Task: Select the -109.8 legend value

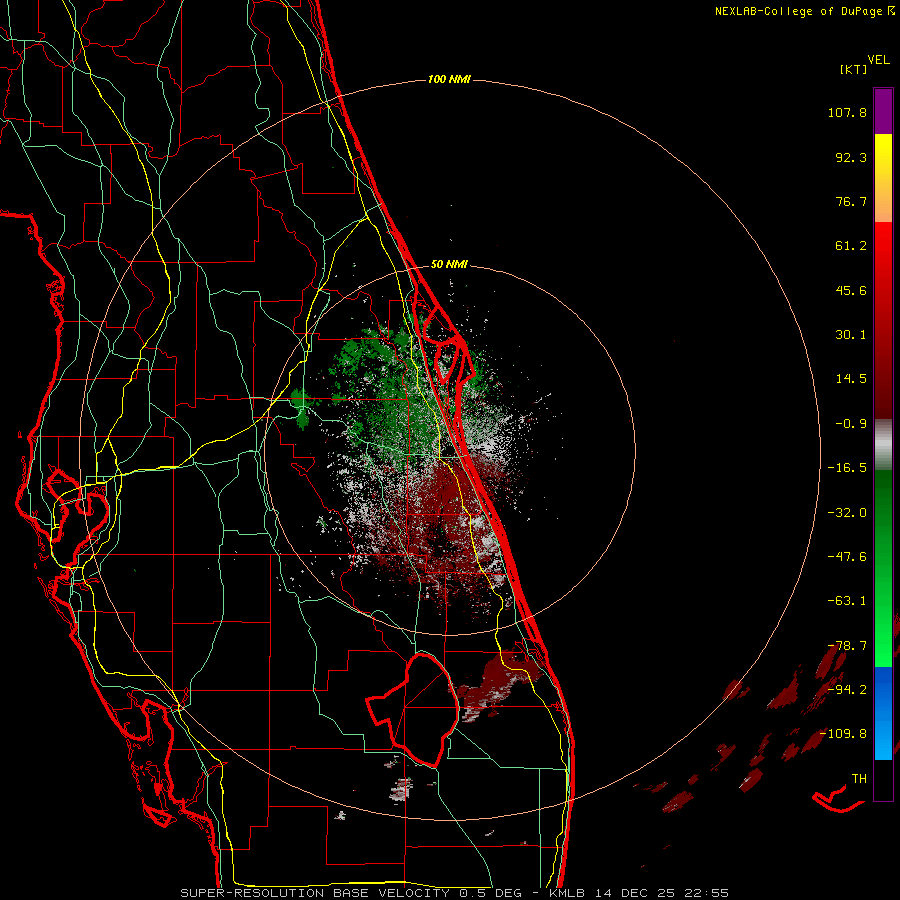Action: point(843,734)
